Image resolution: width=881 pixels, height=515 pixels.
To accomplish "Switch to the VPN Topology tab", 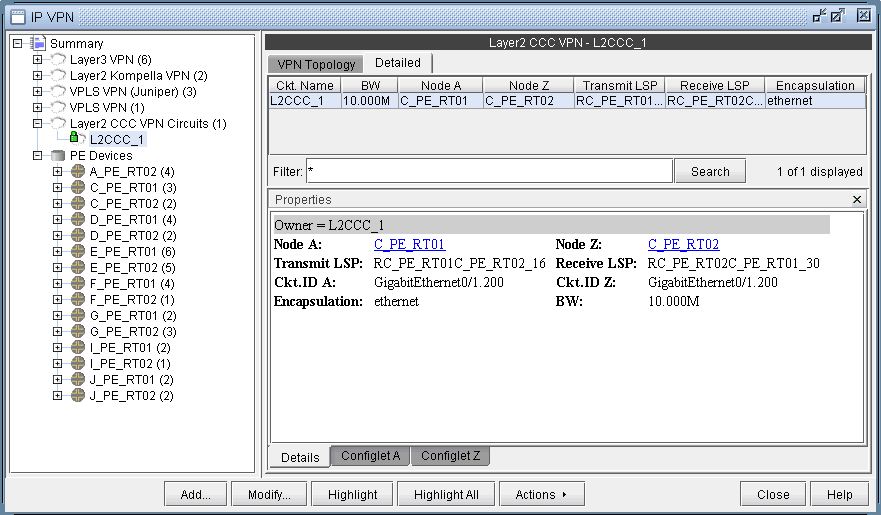I will tap(316, 64).
